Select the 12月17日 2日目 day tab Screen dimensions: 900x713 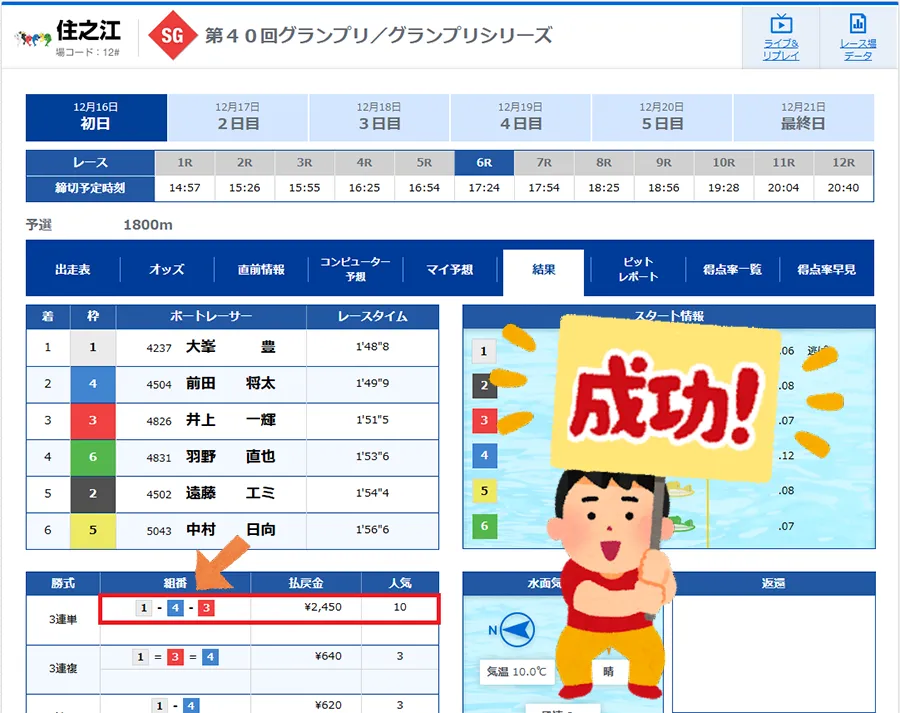[238, 117]
